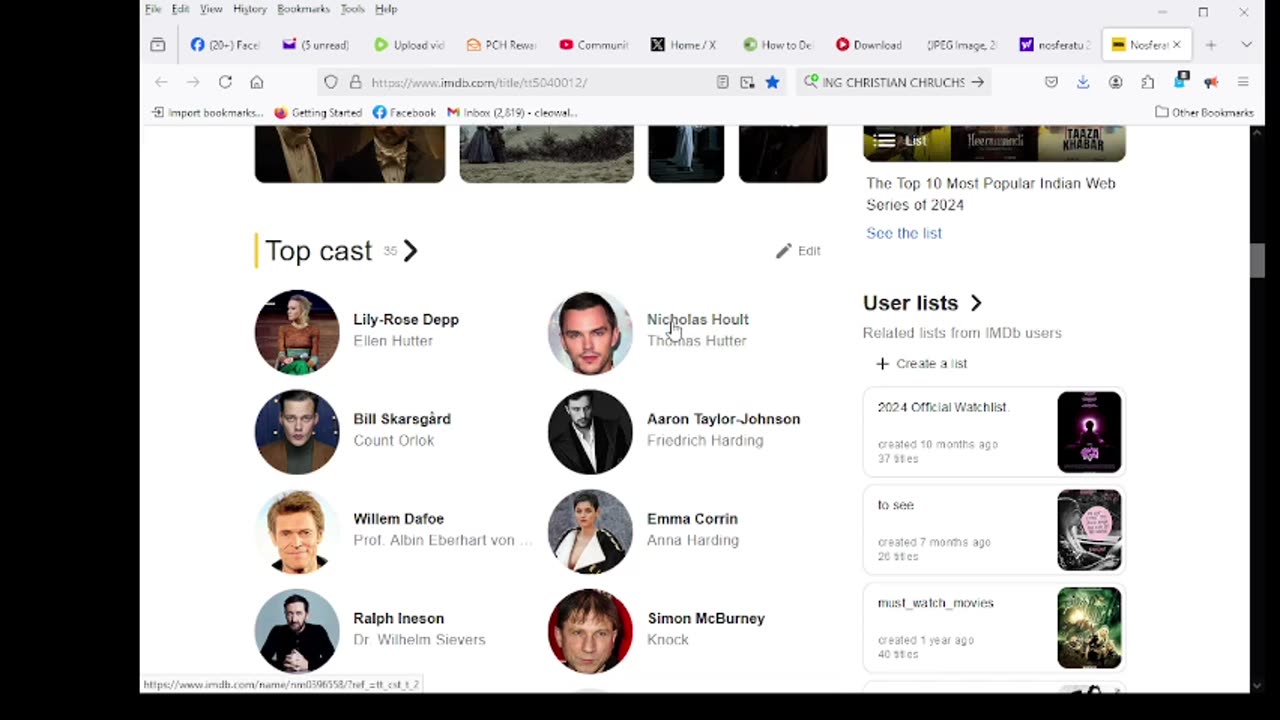The width and height of the screenshot is (1280, 720).
Task: Click the shield tracking protection icon
Action: click(331, 82)
